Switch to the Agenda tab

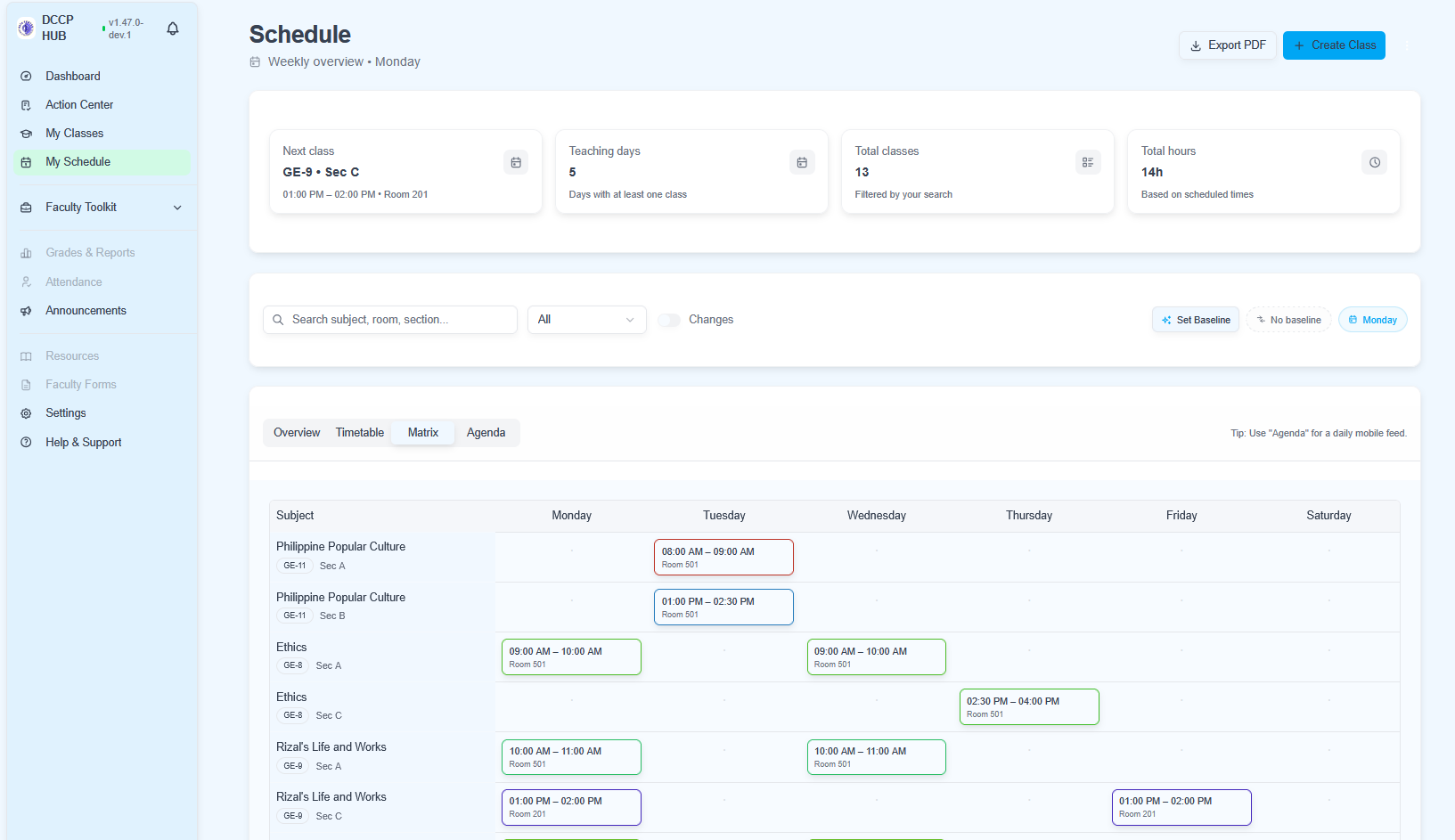(x=486, y=433)
